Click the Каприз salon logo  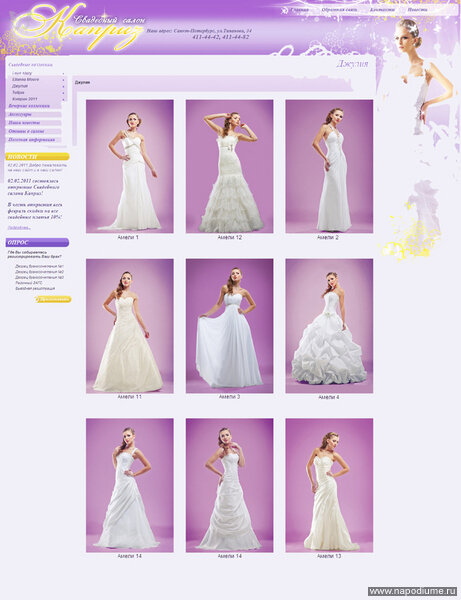pos(78,27)
